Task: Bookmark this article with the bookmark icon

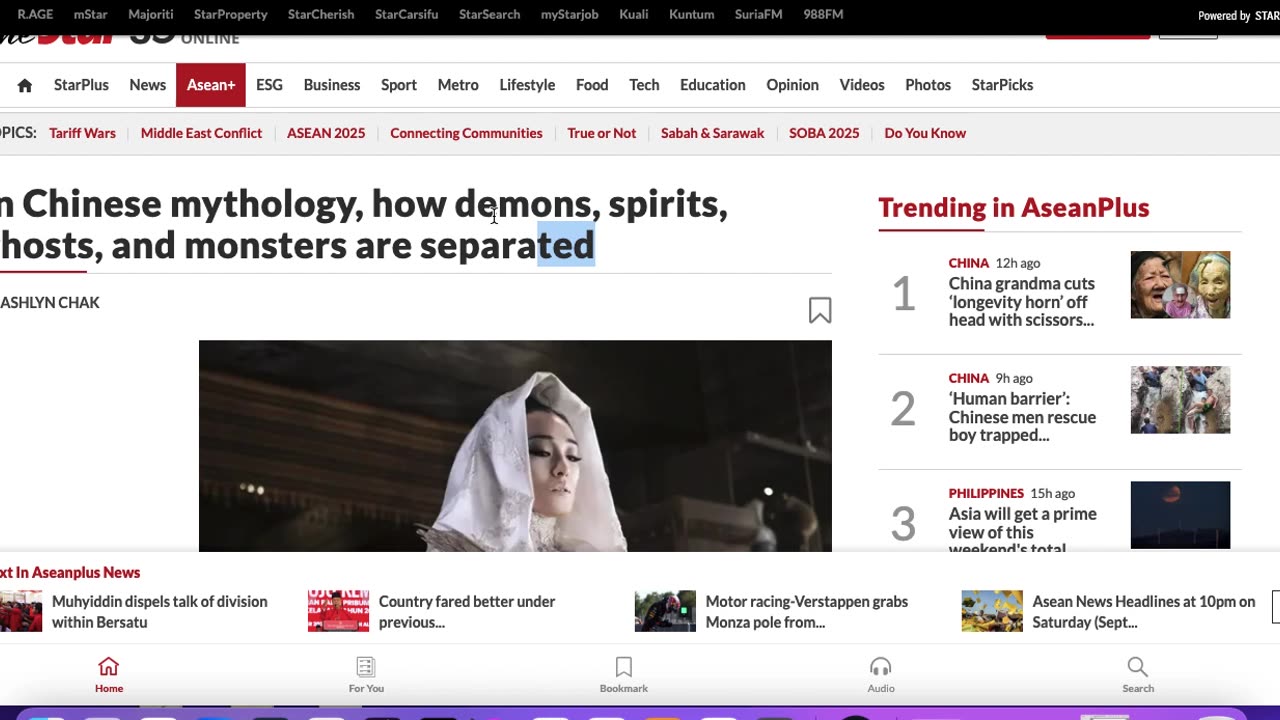Action: 820,310
